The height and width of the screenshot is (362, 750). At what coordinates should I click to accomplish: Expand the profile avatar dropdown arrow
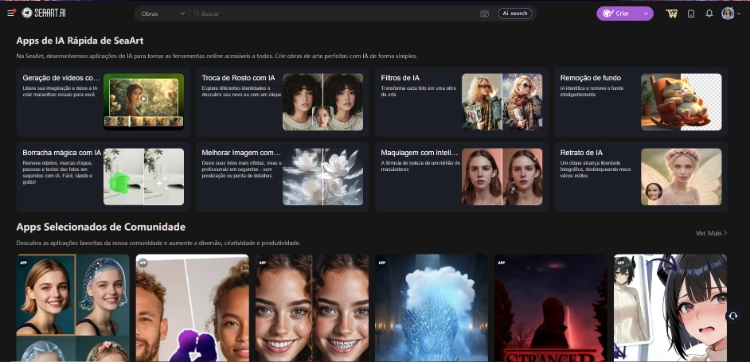tap(739, 14)
